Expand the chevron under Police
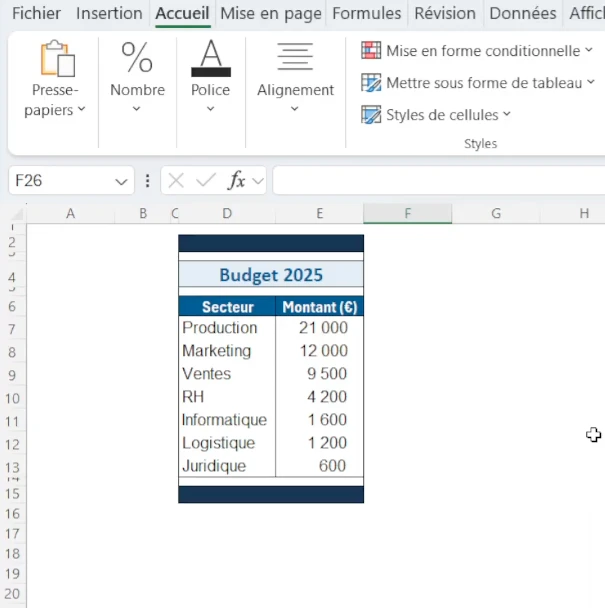 tap(210, 109)
